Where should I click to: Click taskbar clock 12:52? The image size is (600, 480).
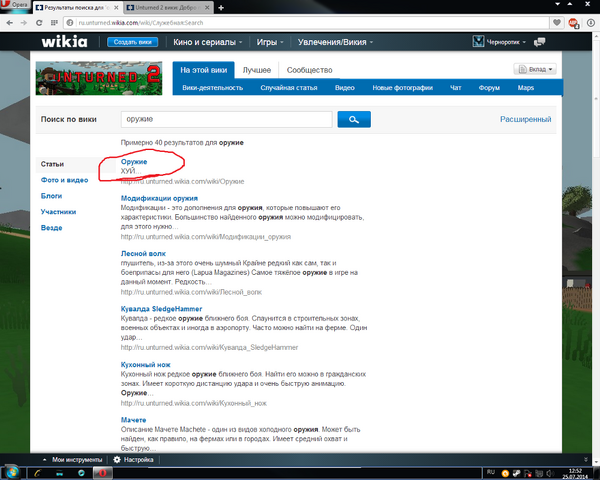pos(575,473)
